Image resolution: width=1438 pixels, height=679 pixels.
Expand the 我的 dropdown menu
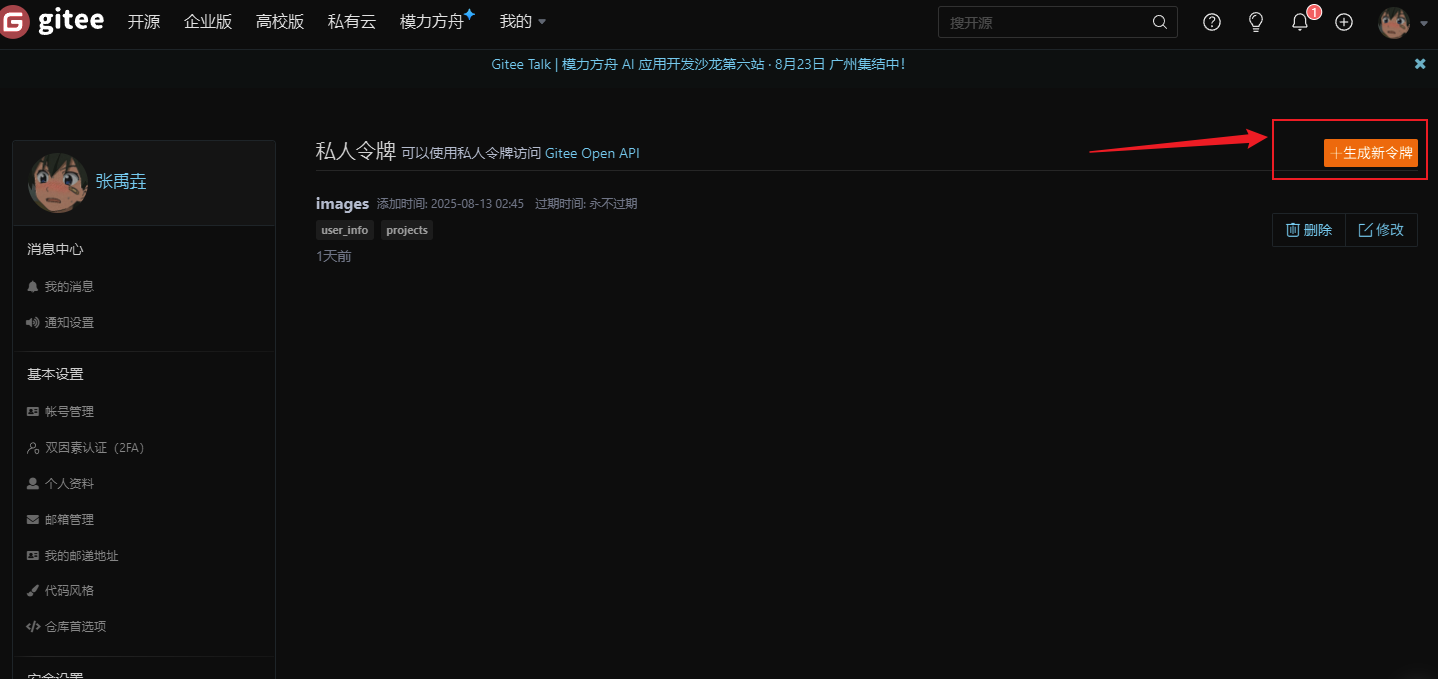click(x=523, y=22)
